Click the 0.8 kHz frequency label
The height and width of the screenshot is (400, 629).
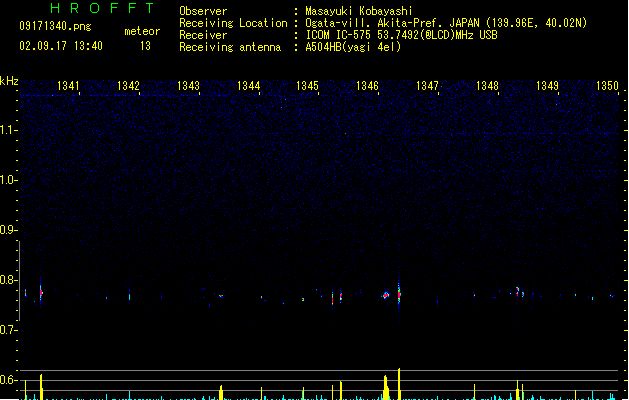coord(8,280)
